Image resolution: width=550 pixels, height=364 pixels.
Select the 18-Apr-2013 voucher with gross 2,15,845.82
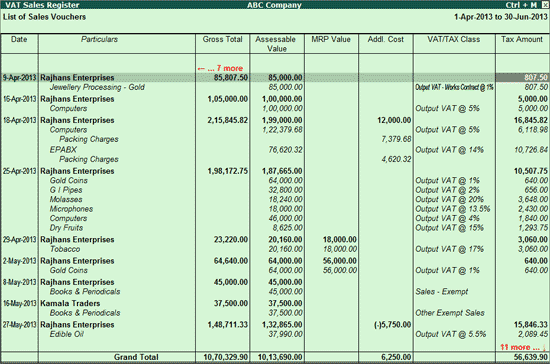(275, 120)
